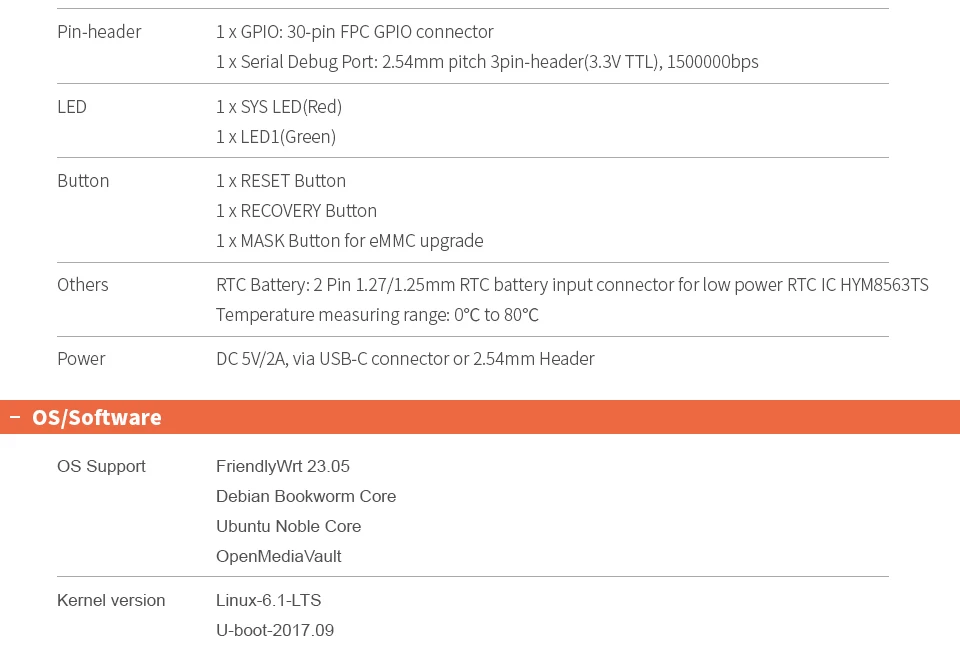Screen dimensions: 960x652
Task: Click the RTC Battery specification line
Action: (x=572, y=285)
